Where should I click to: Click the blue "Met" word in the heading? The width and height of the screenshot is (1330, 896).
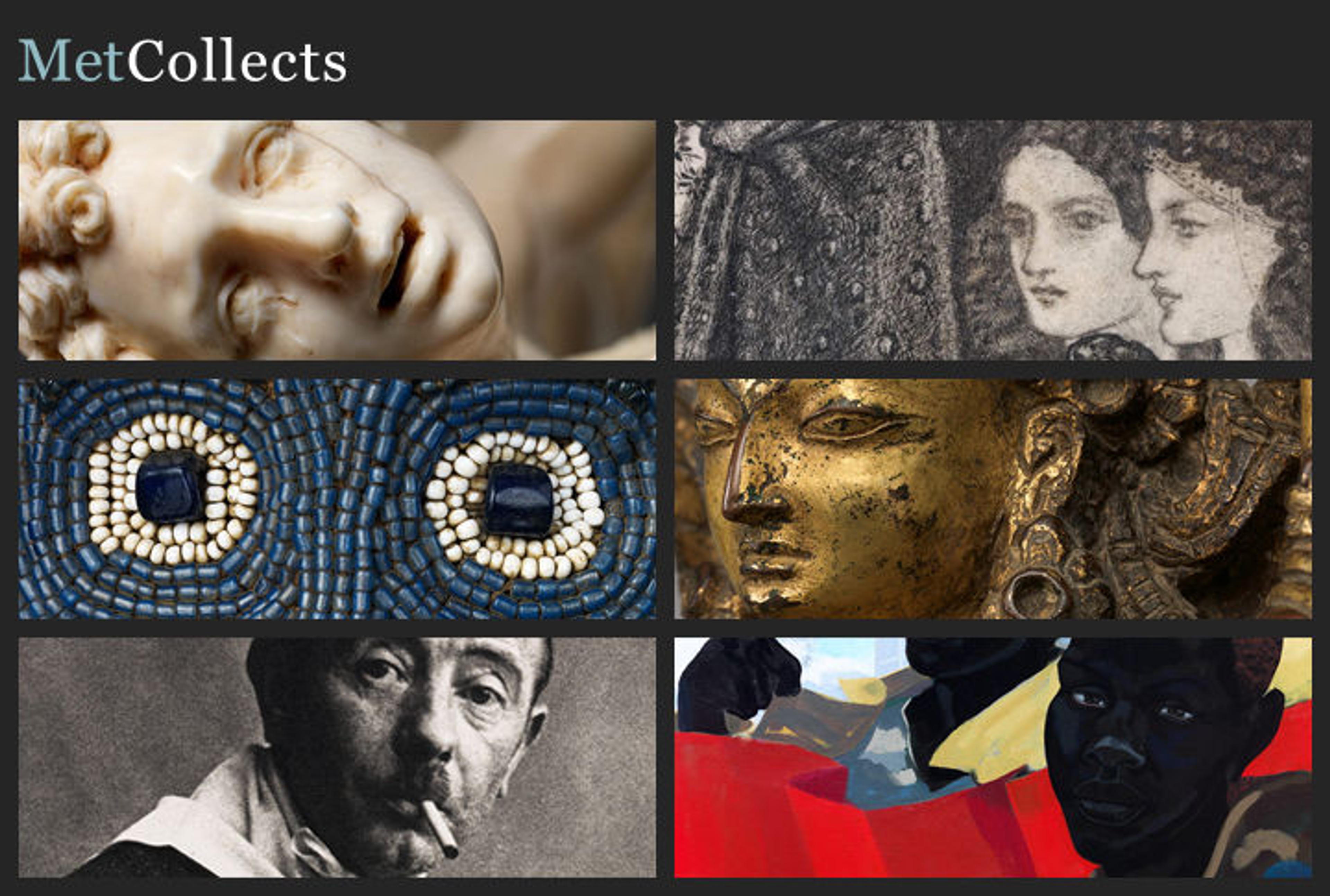tap(71, 61)
